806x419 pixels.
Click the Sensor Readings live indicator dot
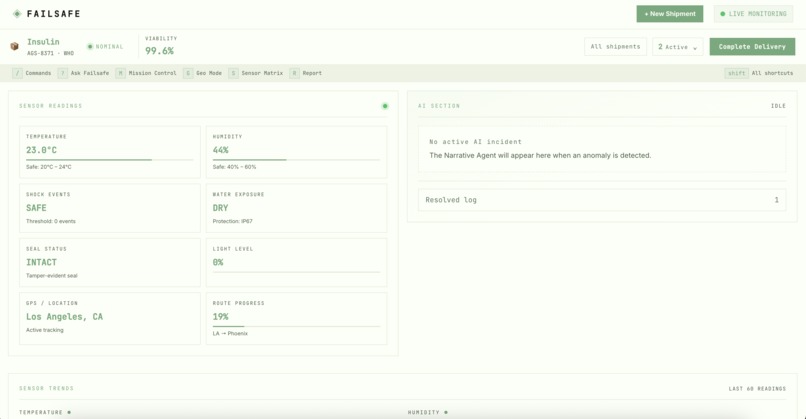click(x=385, y=106)
